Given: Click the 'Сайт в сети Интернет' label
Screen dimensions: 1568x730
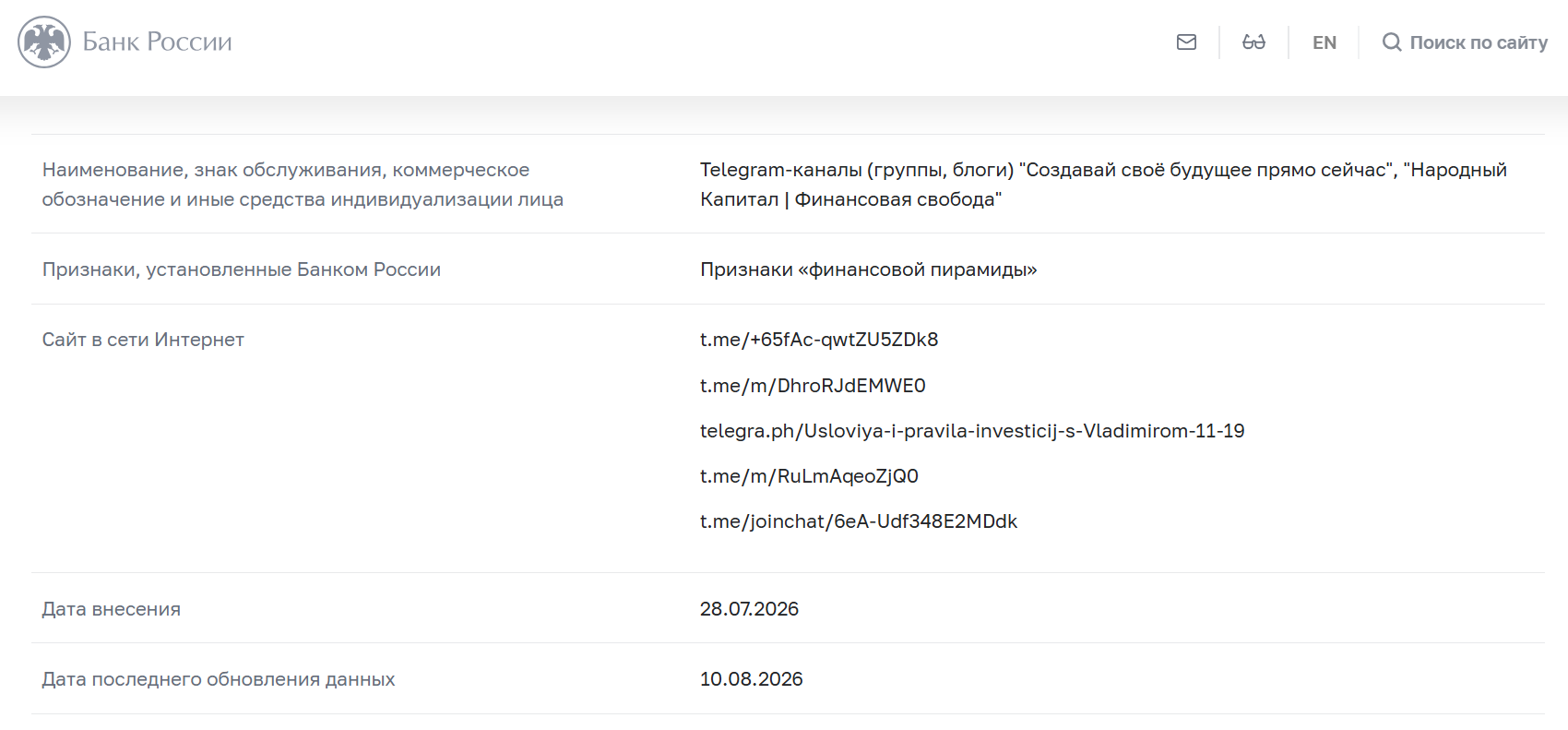Looking at the screenshot, I should pos(143,340).
